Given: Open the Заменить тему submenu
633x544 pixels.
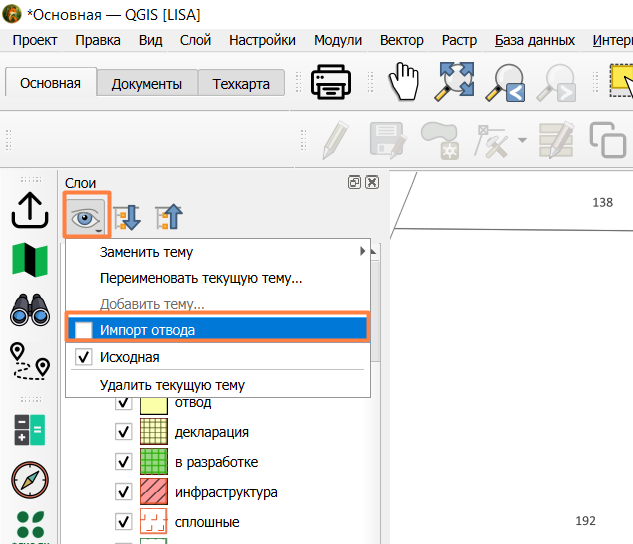Looking at the screenshot, I should click(x=218, y=252).
